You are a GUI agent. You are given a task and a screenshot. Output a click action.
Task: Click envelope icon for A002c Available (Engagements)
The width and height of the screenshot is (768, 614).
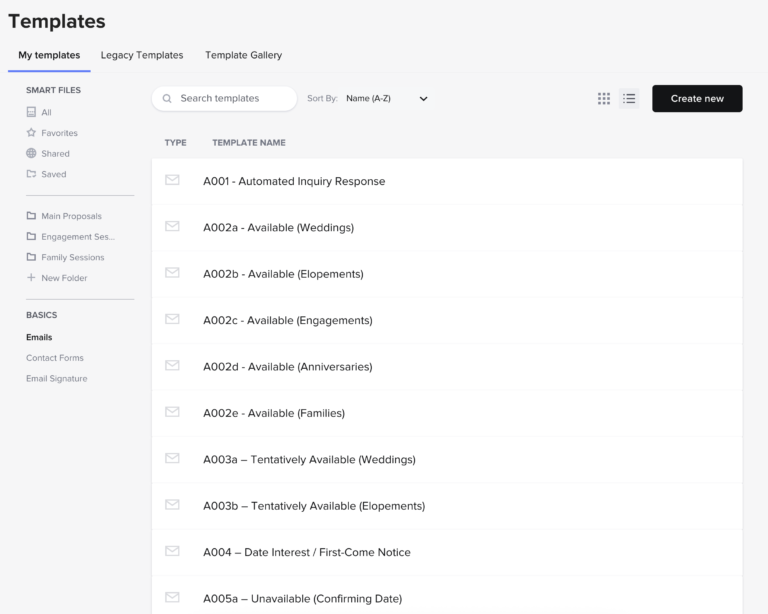[172, 319]
